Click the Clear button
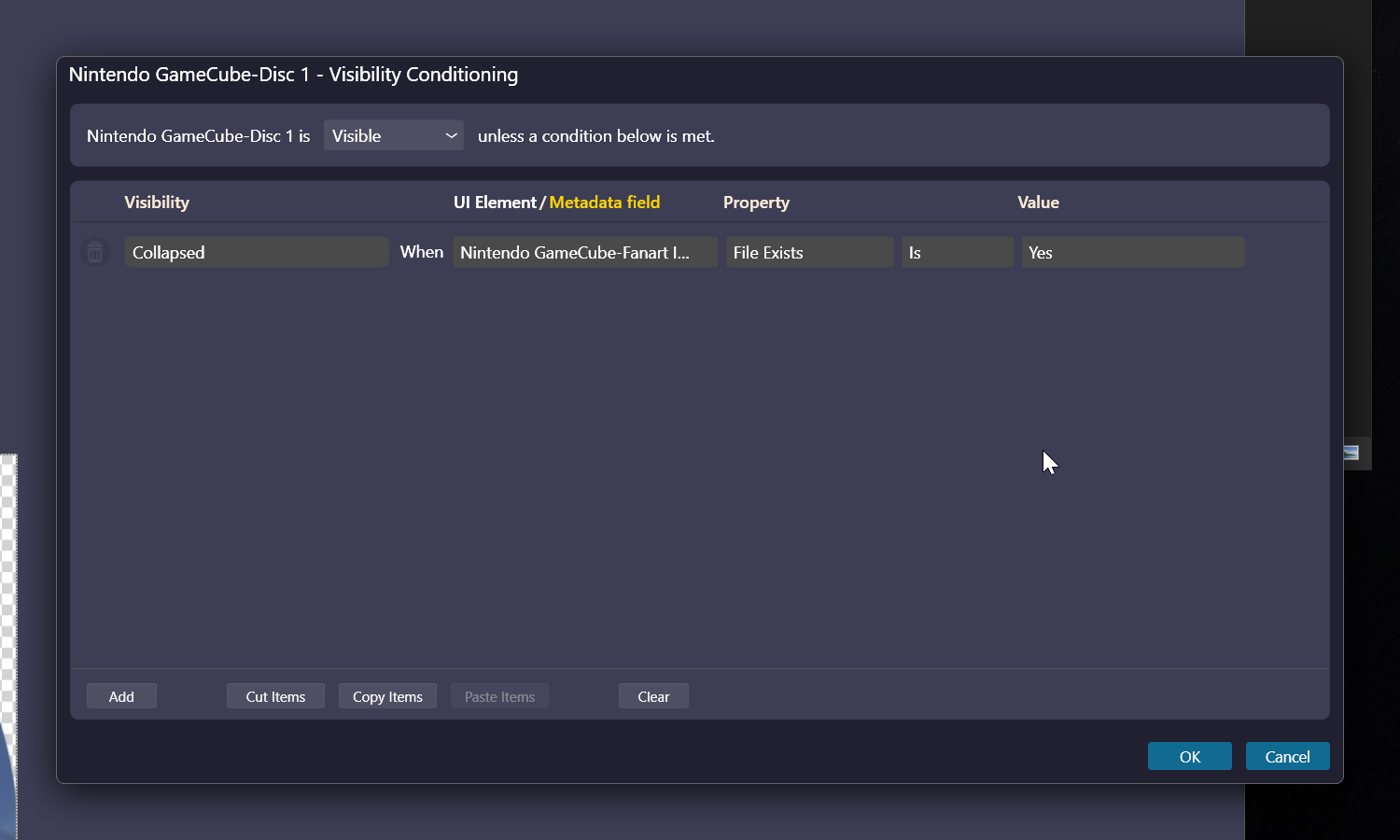This screenshot has height=840, width=1400. tap(653, 696)
